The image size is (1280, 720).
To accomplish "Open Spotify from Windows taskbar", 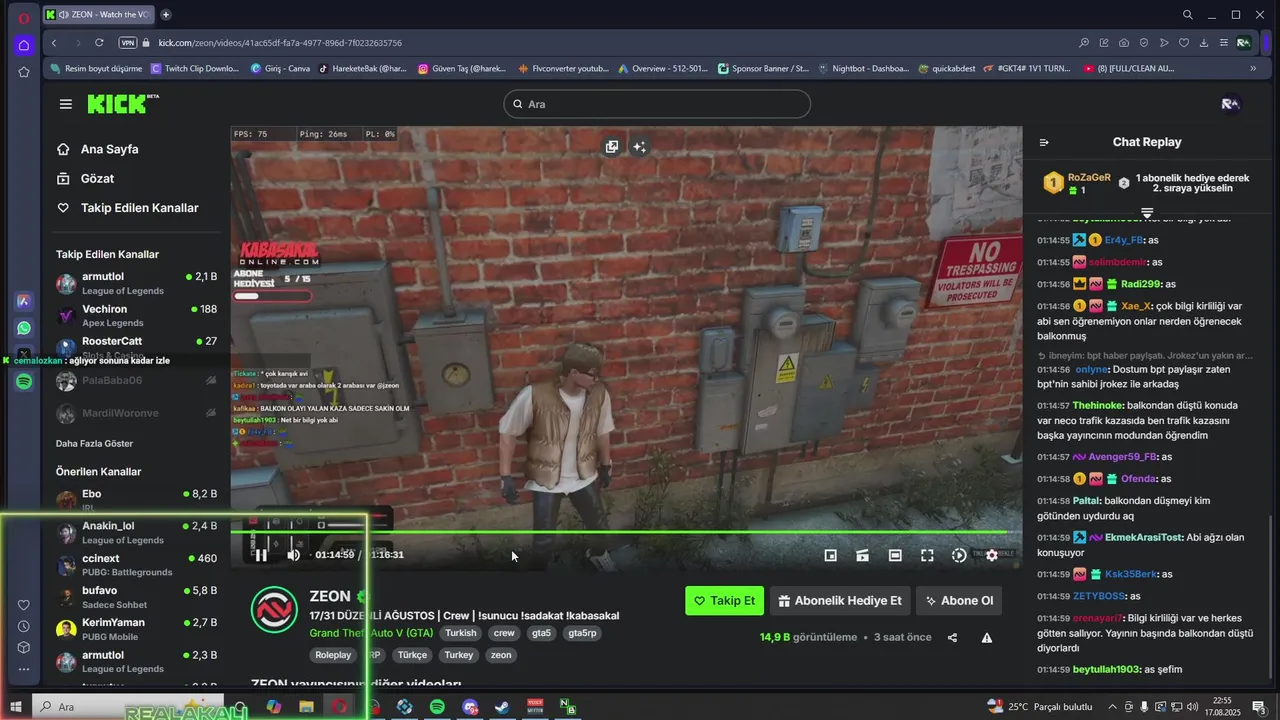I will (x=437, y=707).
